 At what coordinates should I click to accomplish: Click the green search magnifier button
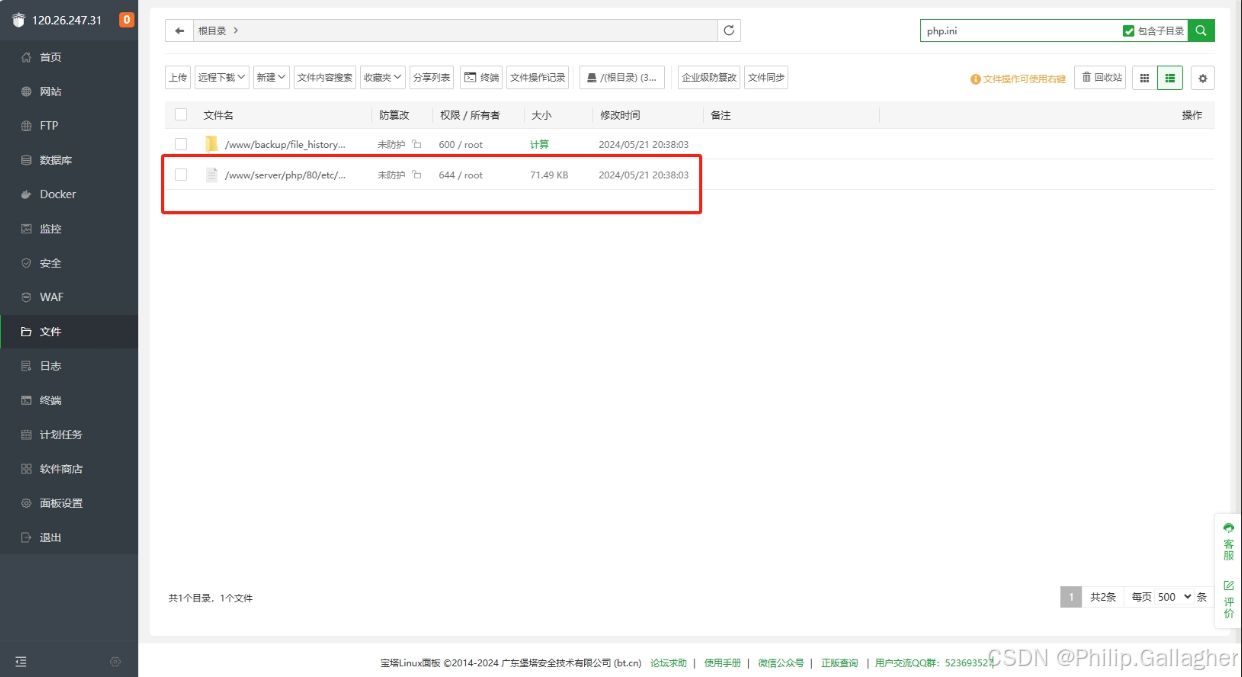(x=1200, y=30)
